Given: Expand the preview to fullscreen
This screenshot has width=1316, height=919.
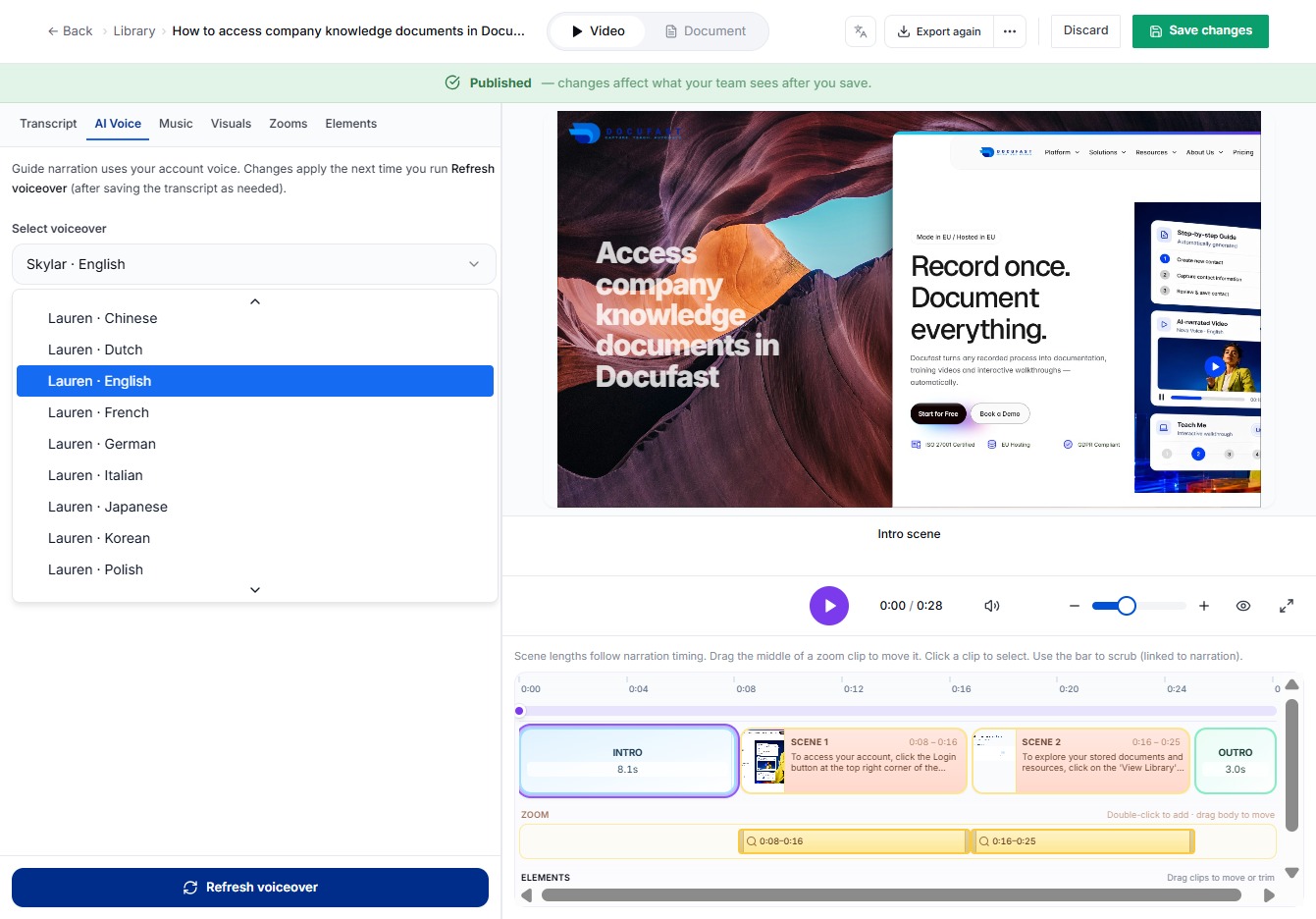Looking at the screenshot, I should coord(1287,606).
